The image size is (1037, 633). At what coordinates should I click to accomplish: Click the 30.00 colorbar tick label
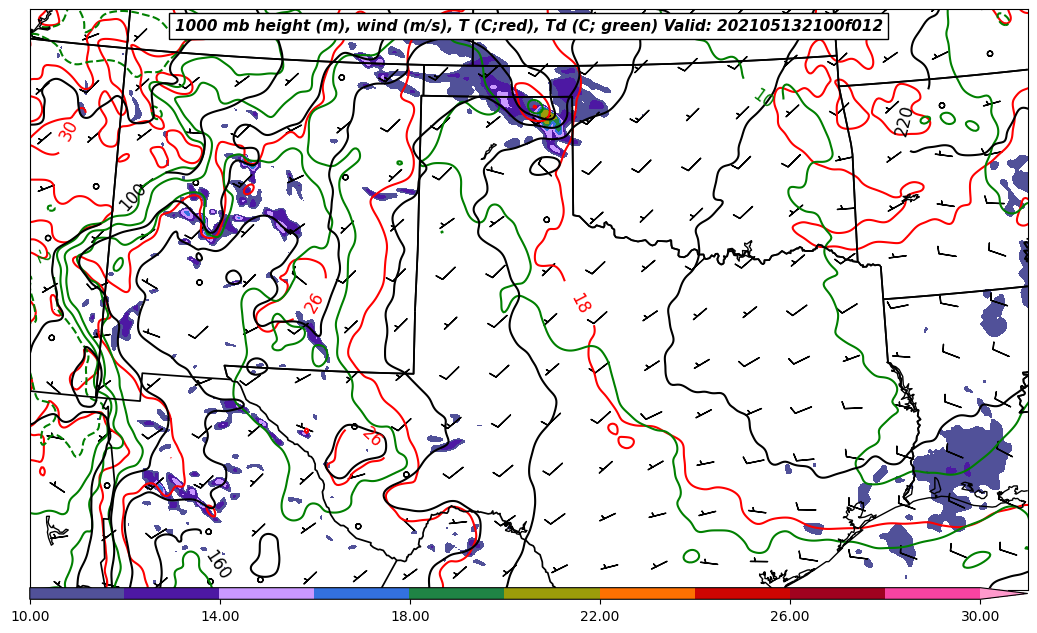pos(980,616)
